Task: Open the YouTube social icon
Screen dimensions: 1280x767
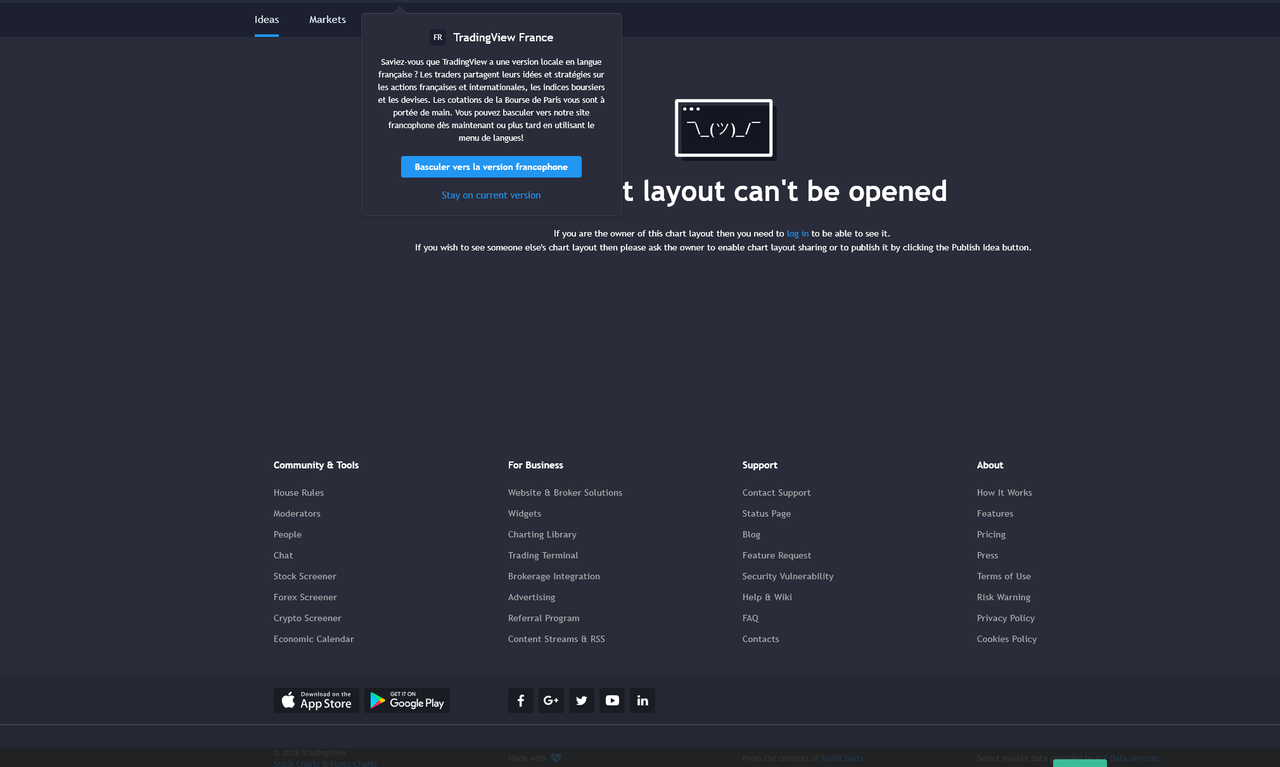Action: [x=612, y=700]
